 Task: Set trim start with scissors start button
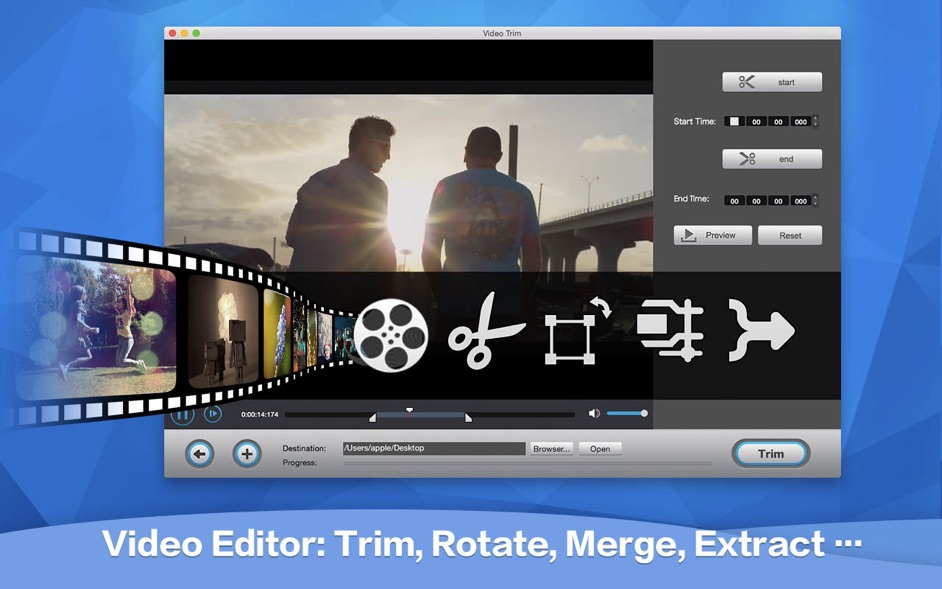tap(772, 82)
